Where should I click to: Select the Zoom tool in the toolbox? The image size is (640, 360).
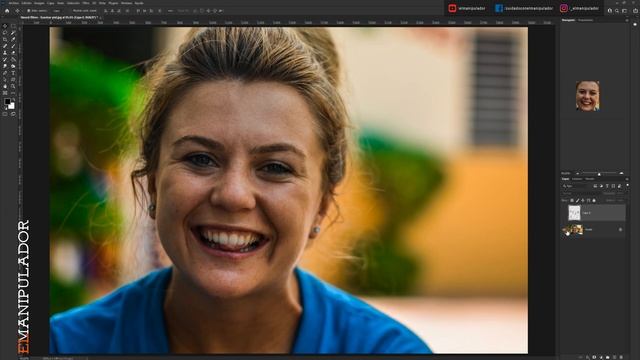pyautogui.click(x=13, y=86)
